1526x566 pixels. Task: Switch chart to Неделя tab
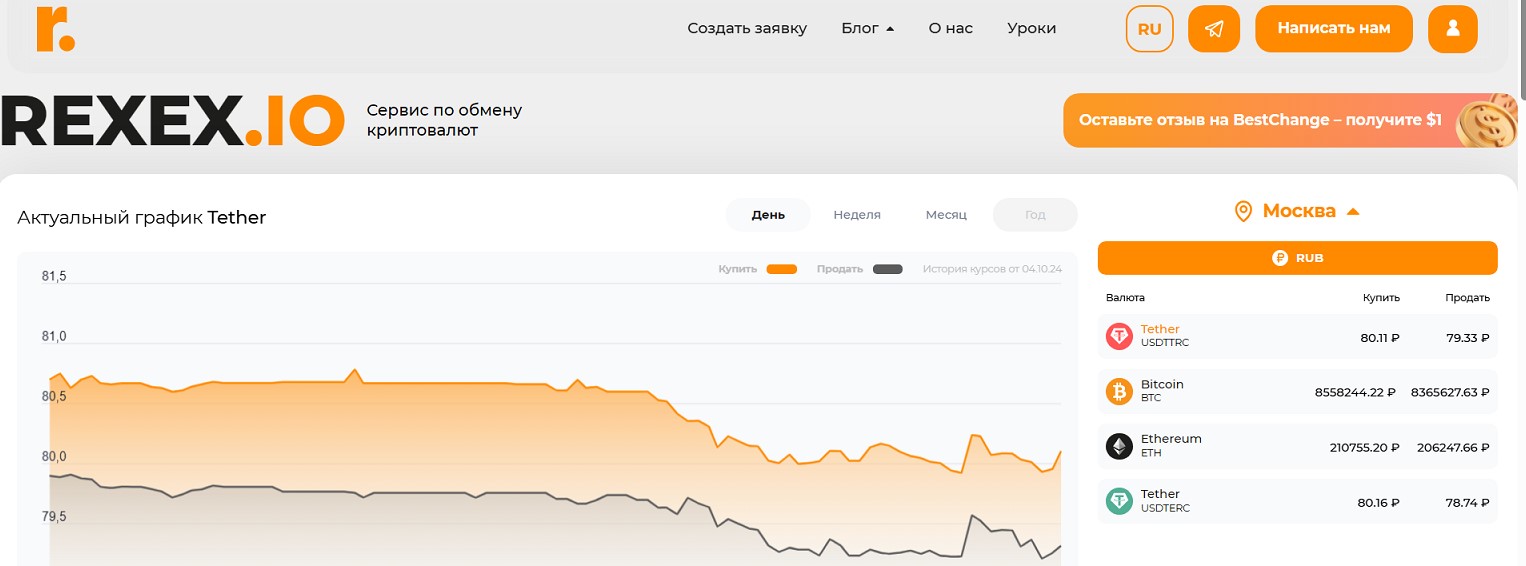pyautogui.click(x=857, y=215)
